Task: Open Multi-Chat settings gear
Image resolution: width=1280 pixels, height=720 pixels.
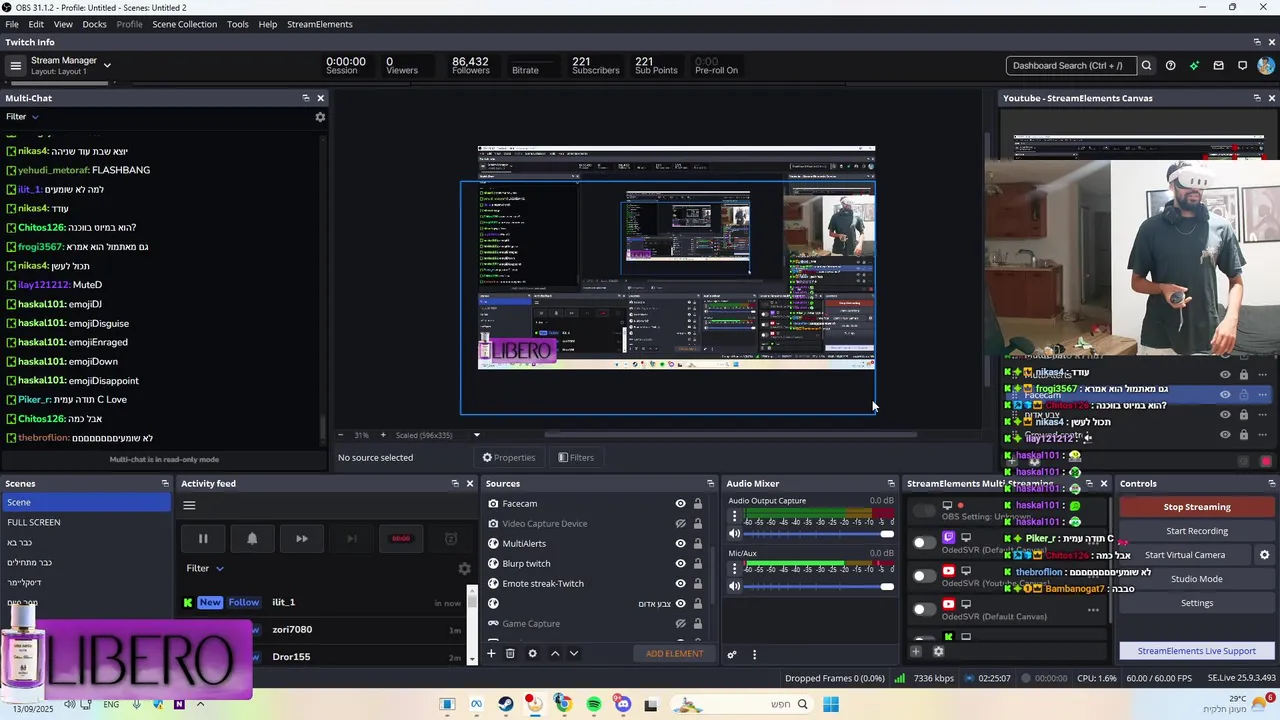Action: coord(320,117)
